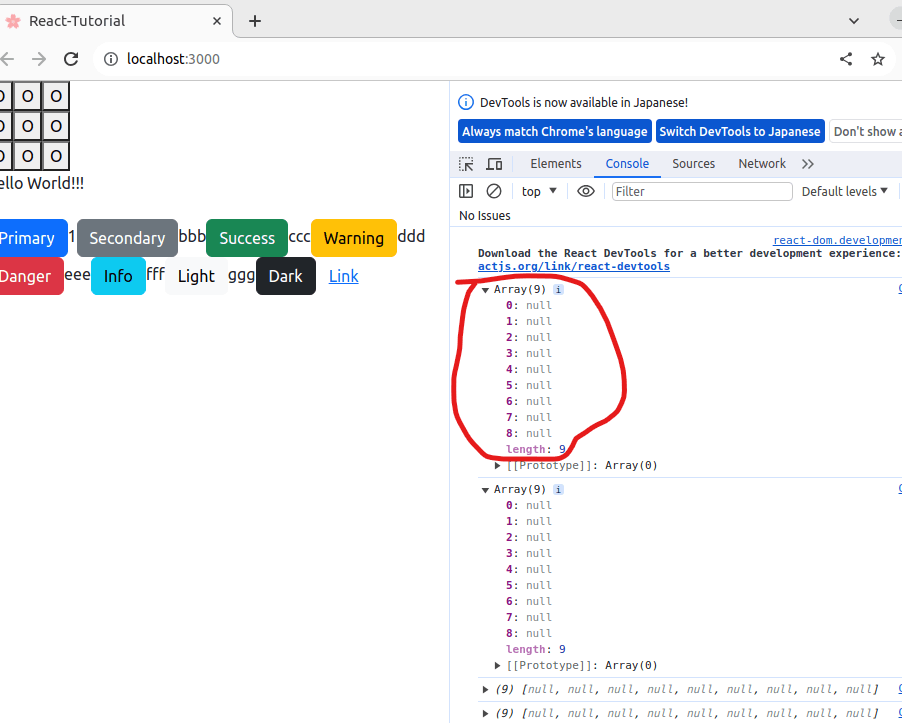Click the Link text link

tap(343, 277)
